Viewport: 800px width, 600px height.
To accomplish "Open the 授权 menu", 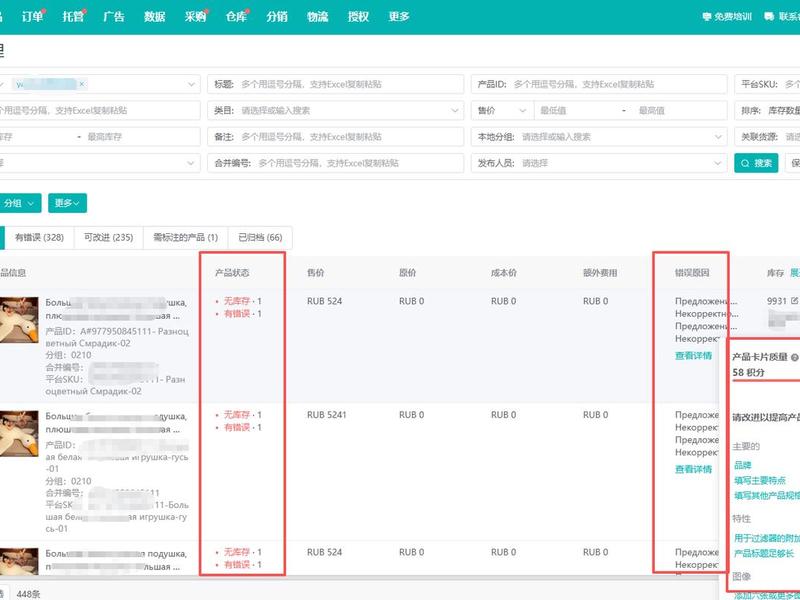I will tap(358, 16).
